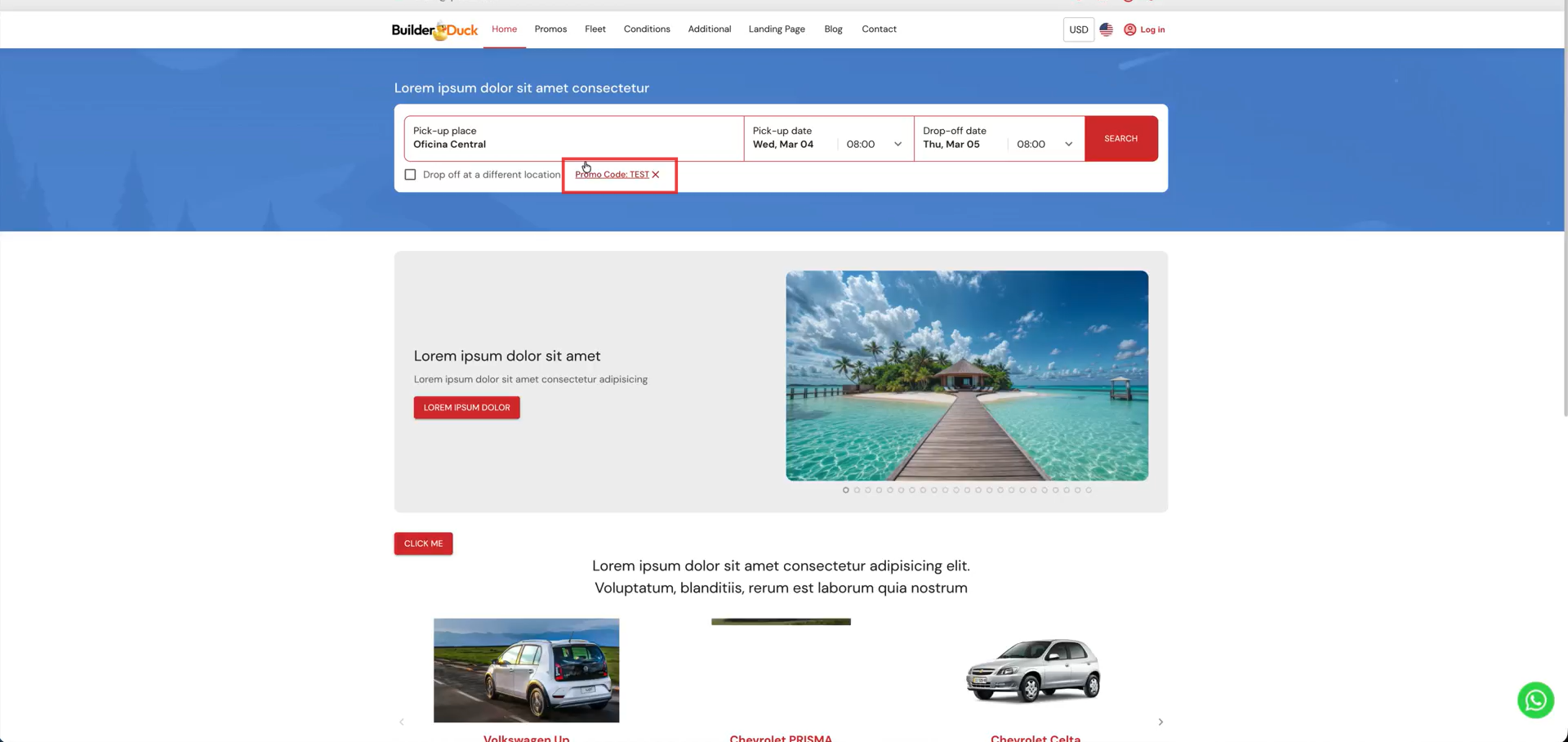Open the Volkswagen Up car thumbnail
The image size is (1568, 742).
tap(526, 670)
